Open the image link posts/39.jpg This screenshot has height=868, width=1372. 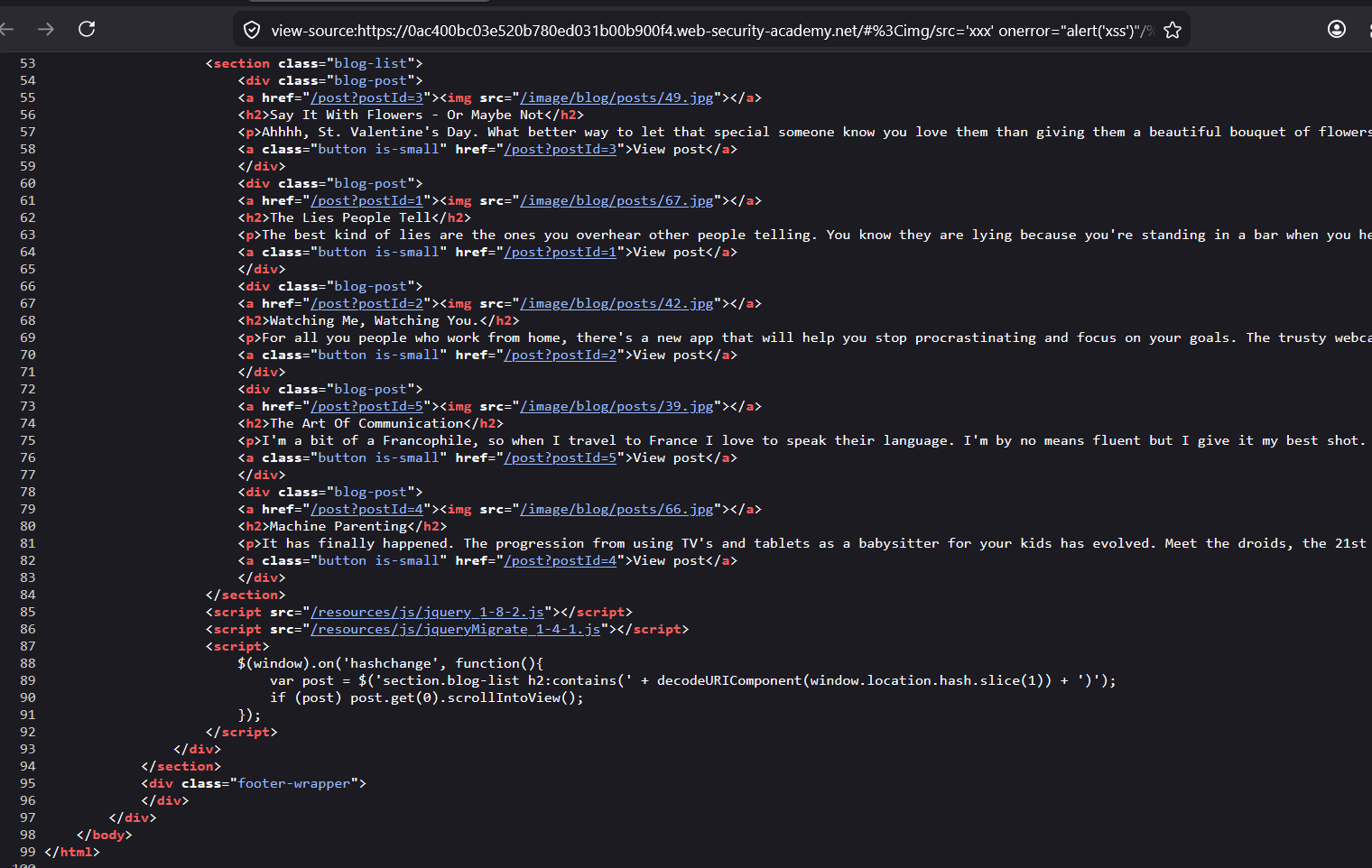(616, 406)
